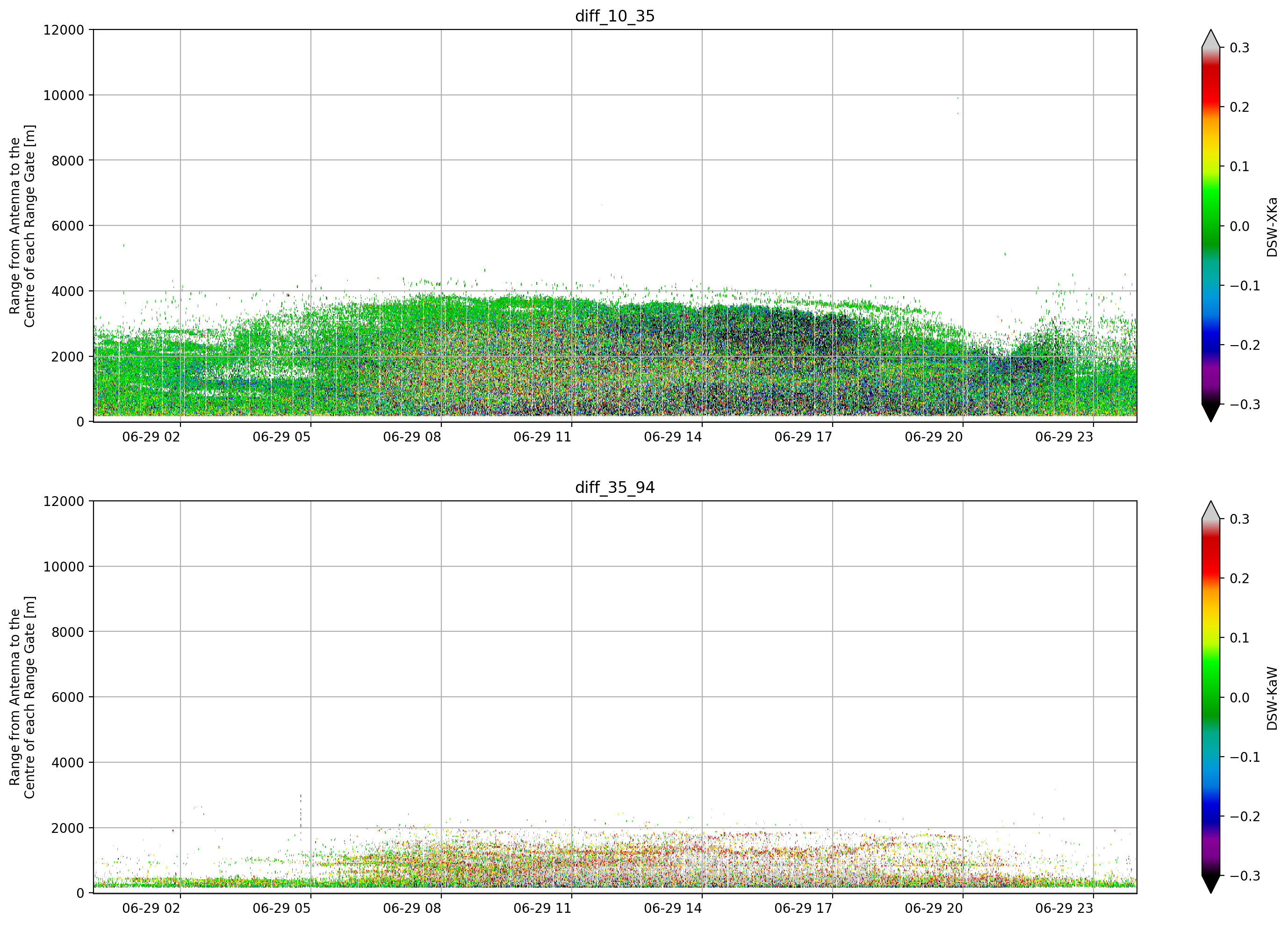This screenshot has height=925, width=1288.
Task: Click the DSW-KaW colorbar gradient
Action: tap(1211, 697)
